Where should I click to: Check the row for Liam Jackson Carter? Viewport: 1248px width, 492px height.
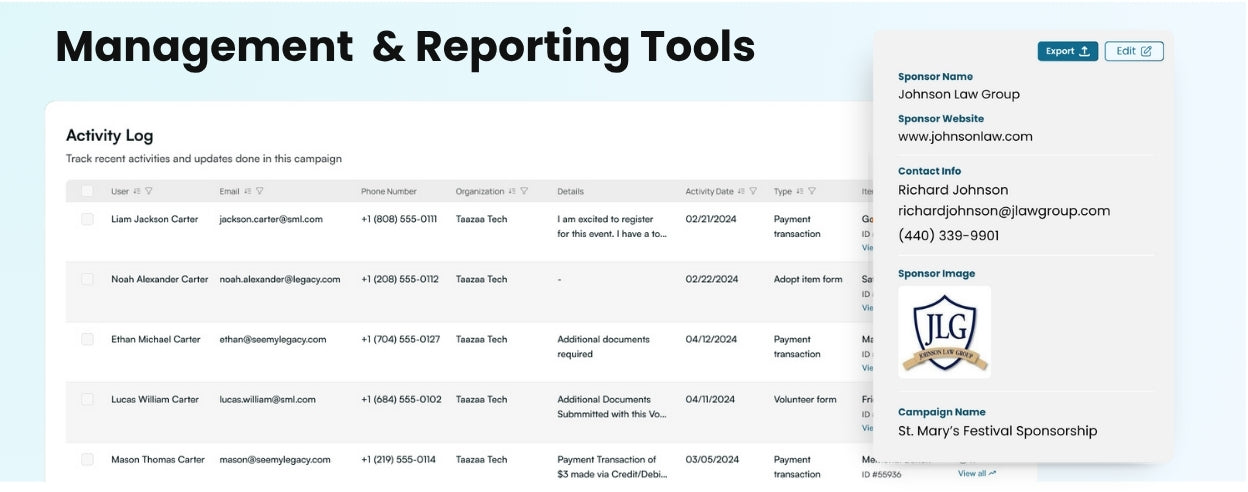[87, 219]
